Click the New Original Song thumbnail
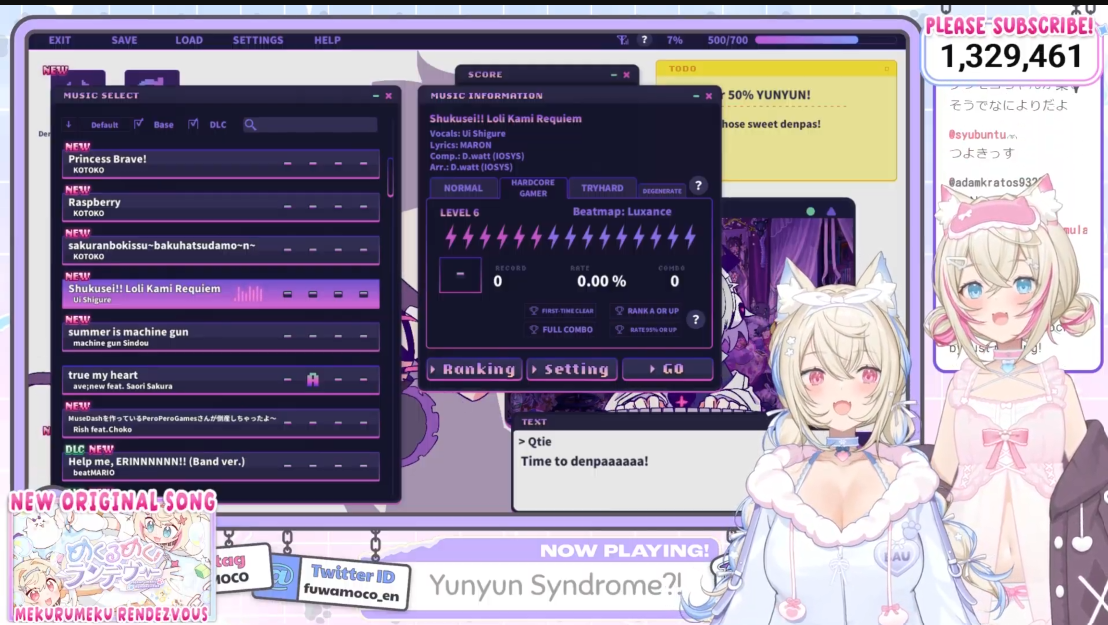 click(x=112, y=558)
